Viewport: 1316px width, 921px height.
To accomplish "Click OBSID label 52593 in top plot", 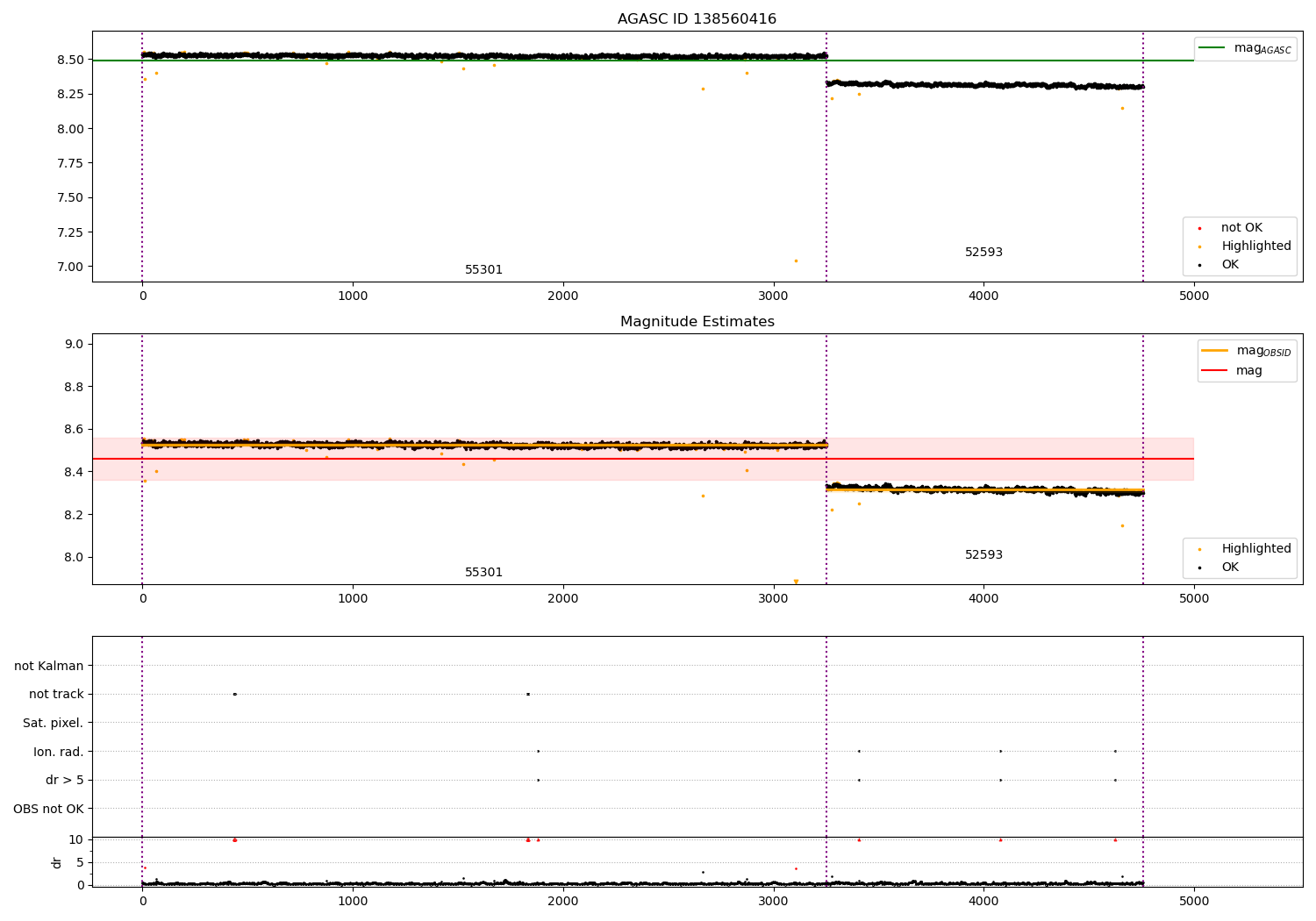I will click(x=983, y=253).
